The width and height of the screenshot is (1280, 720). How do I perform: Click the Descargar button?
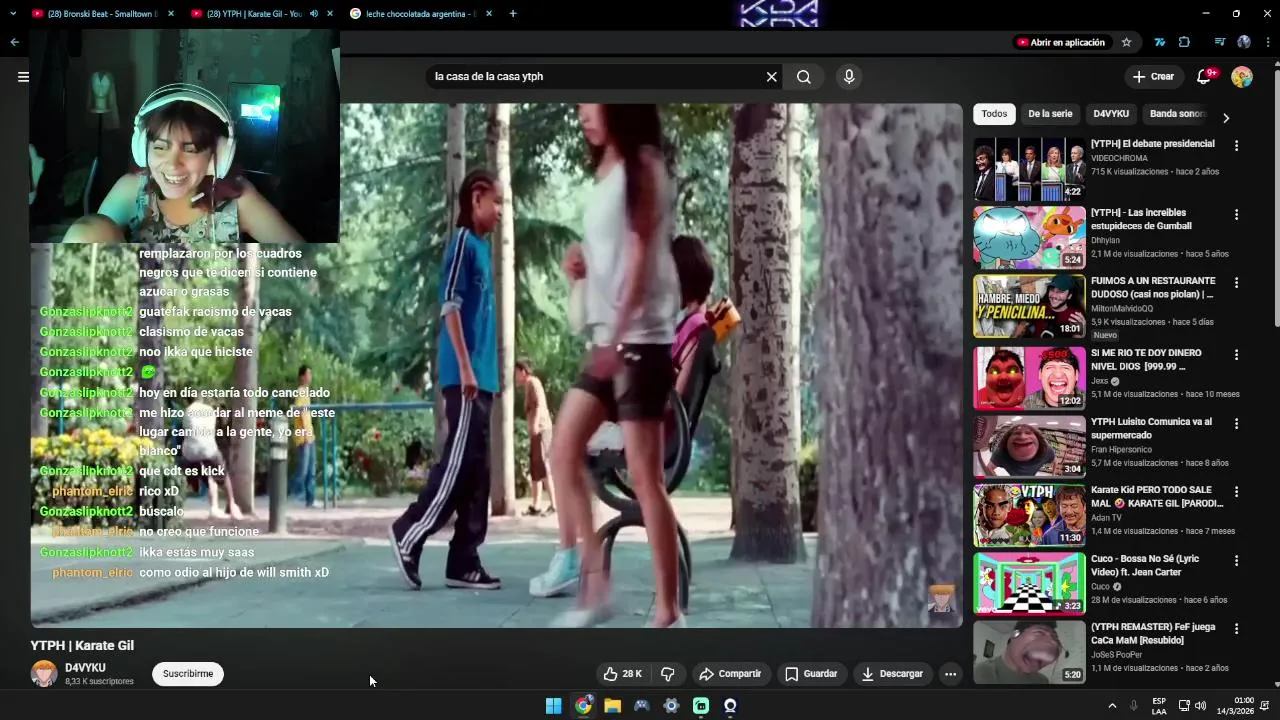pos(892,674)
